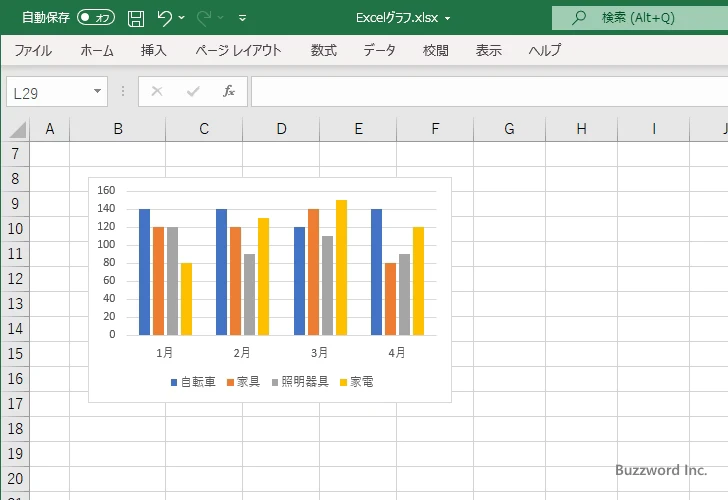Select column header D

281,128
